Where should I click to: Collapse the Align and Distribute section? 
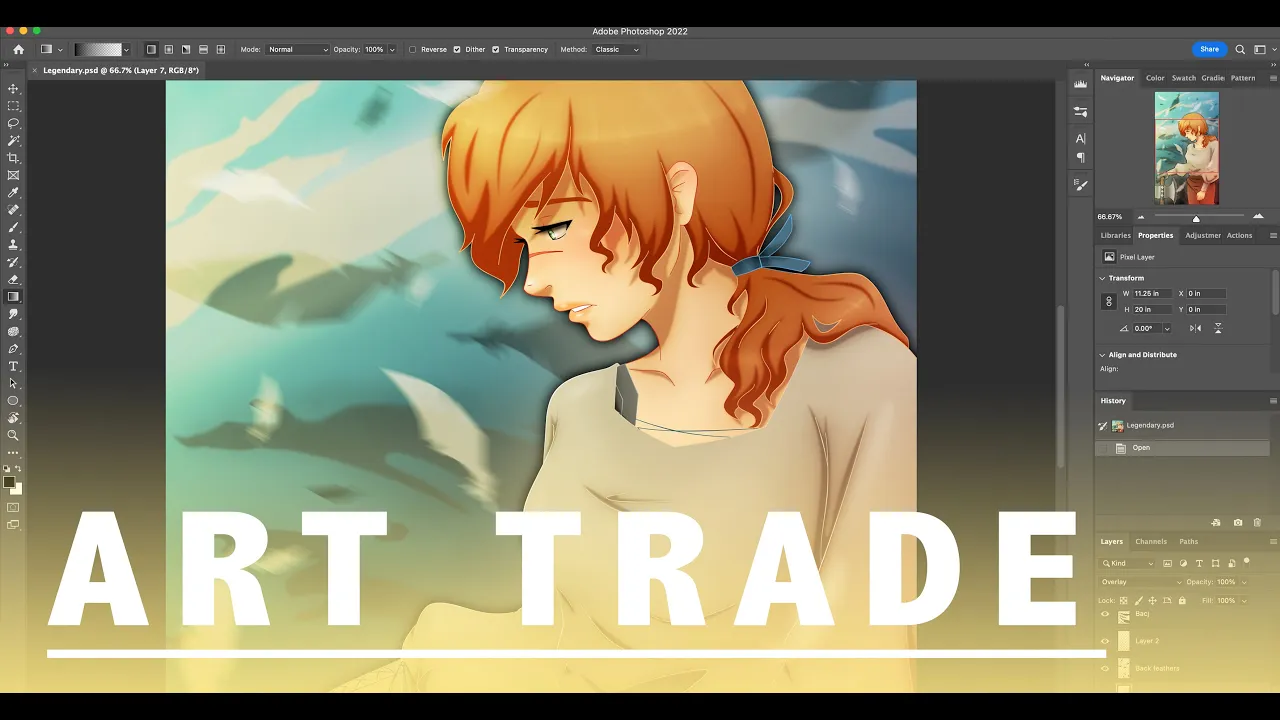tap(1103, 355)
